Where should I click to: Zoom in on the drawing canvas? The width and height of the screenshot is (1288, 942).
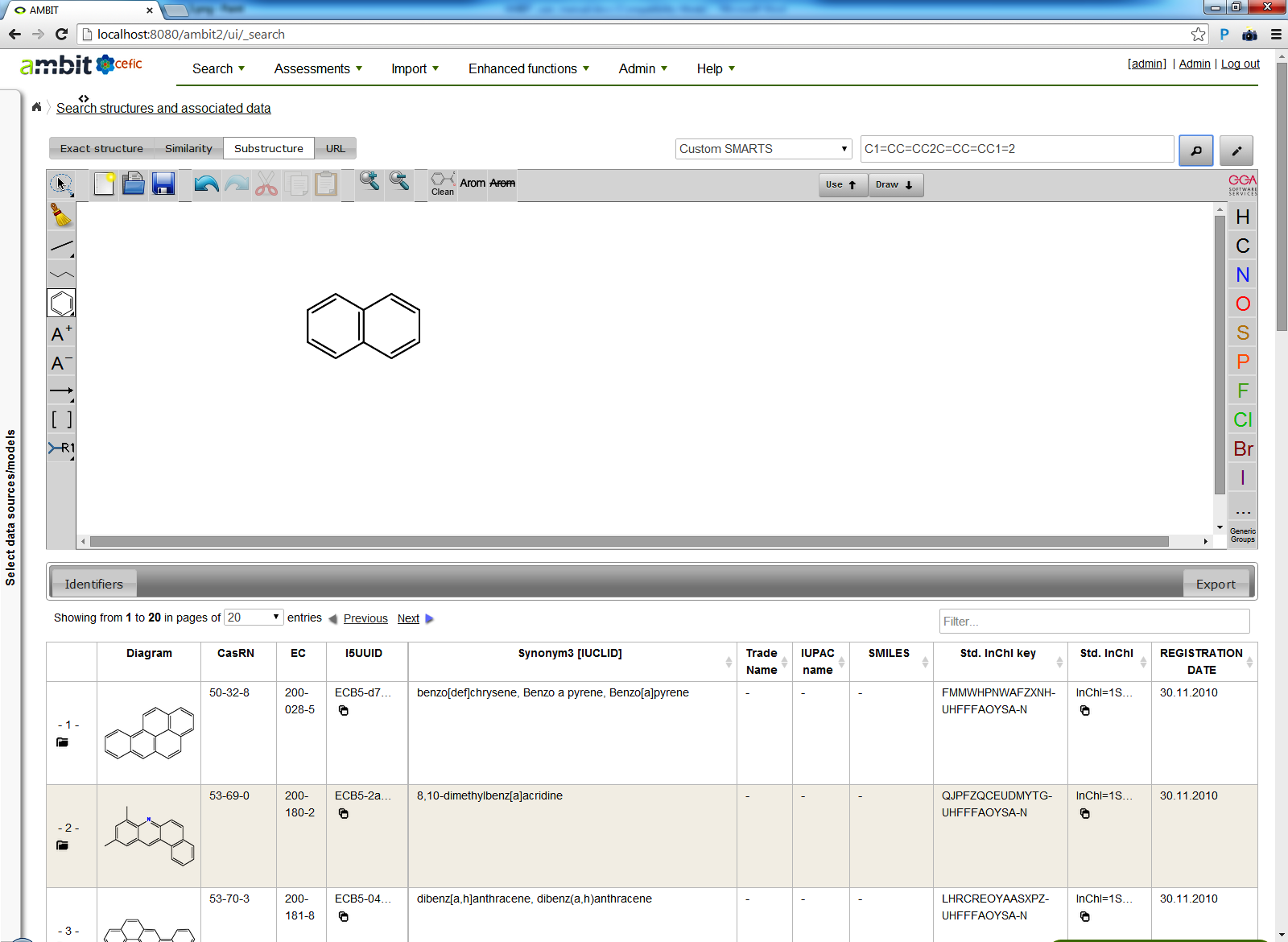(x=369, y=181)
